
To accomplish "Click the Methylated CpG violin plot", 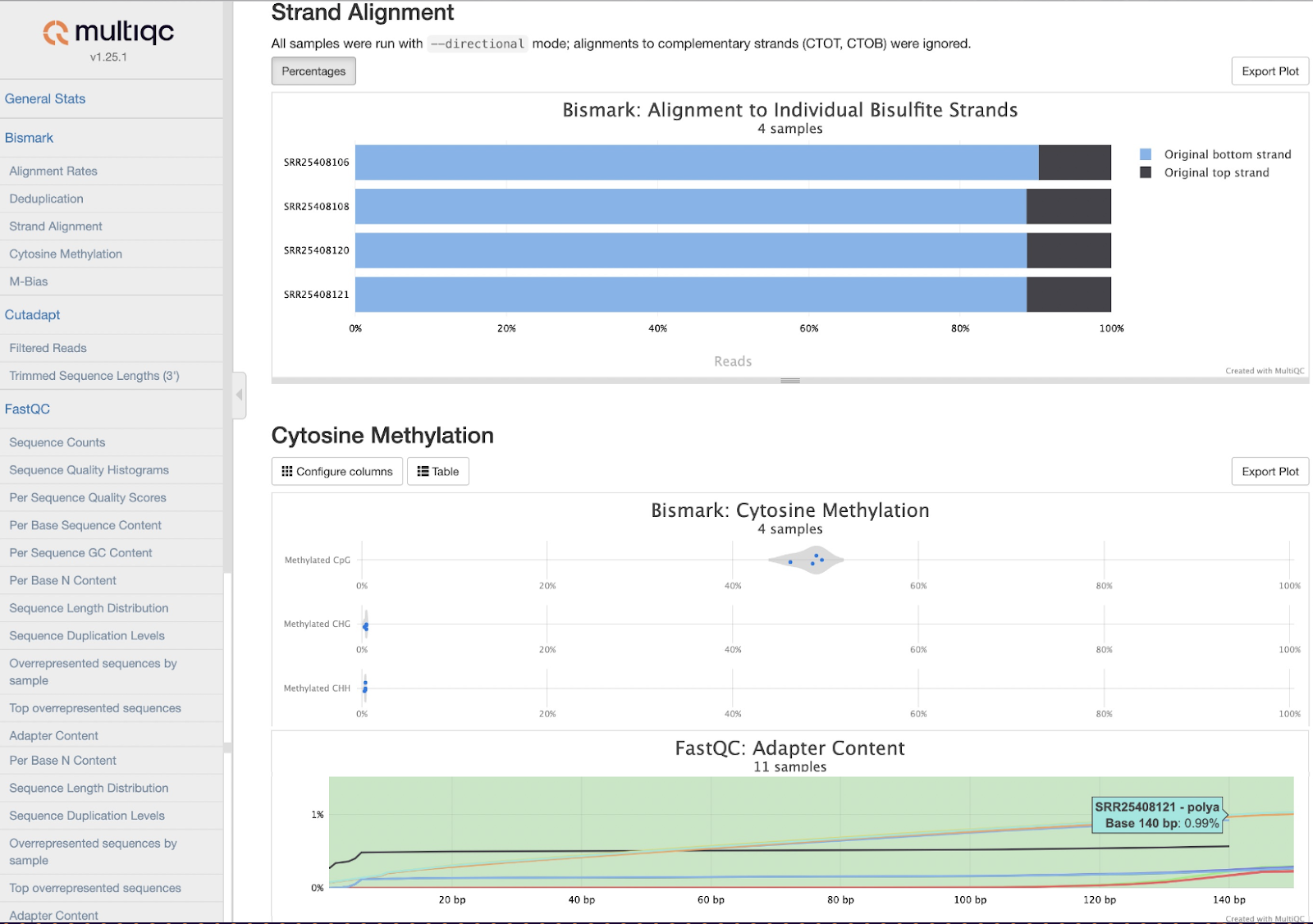I will click(x=807, y=560).
